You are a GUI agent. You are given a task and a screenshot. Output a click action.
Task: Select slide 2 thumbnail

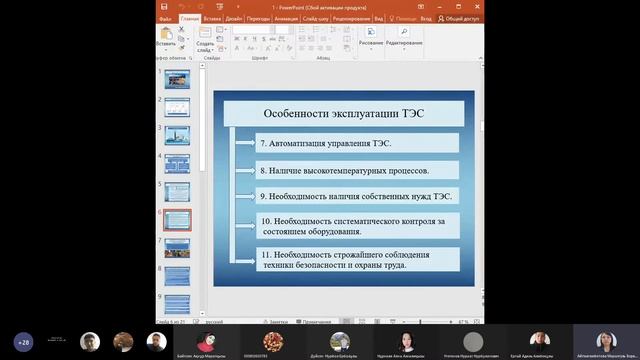point(177,107)
